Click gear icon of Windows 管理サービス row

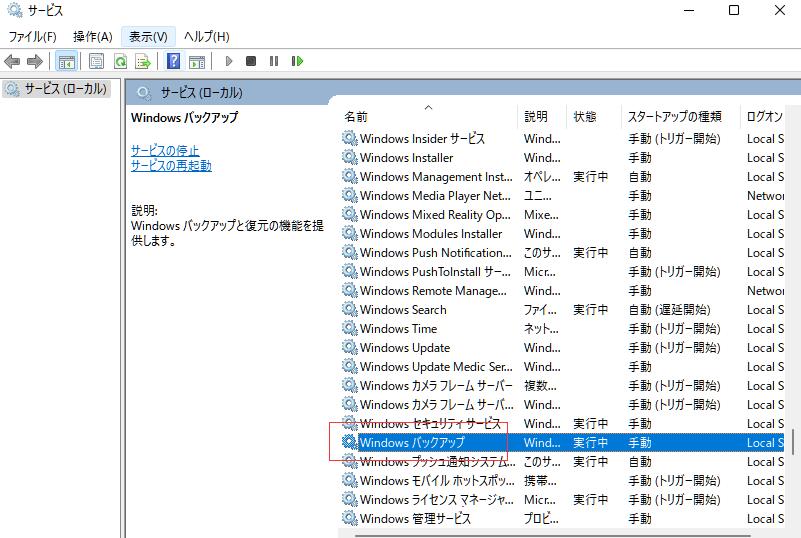(349, 518)
